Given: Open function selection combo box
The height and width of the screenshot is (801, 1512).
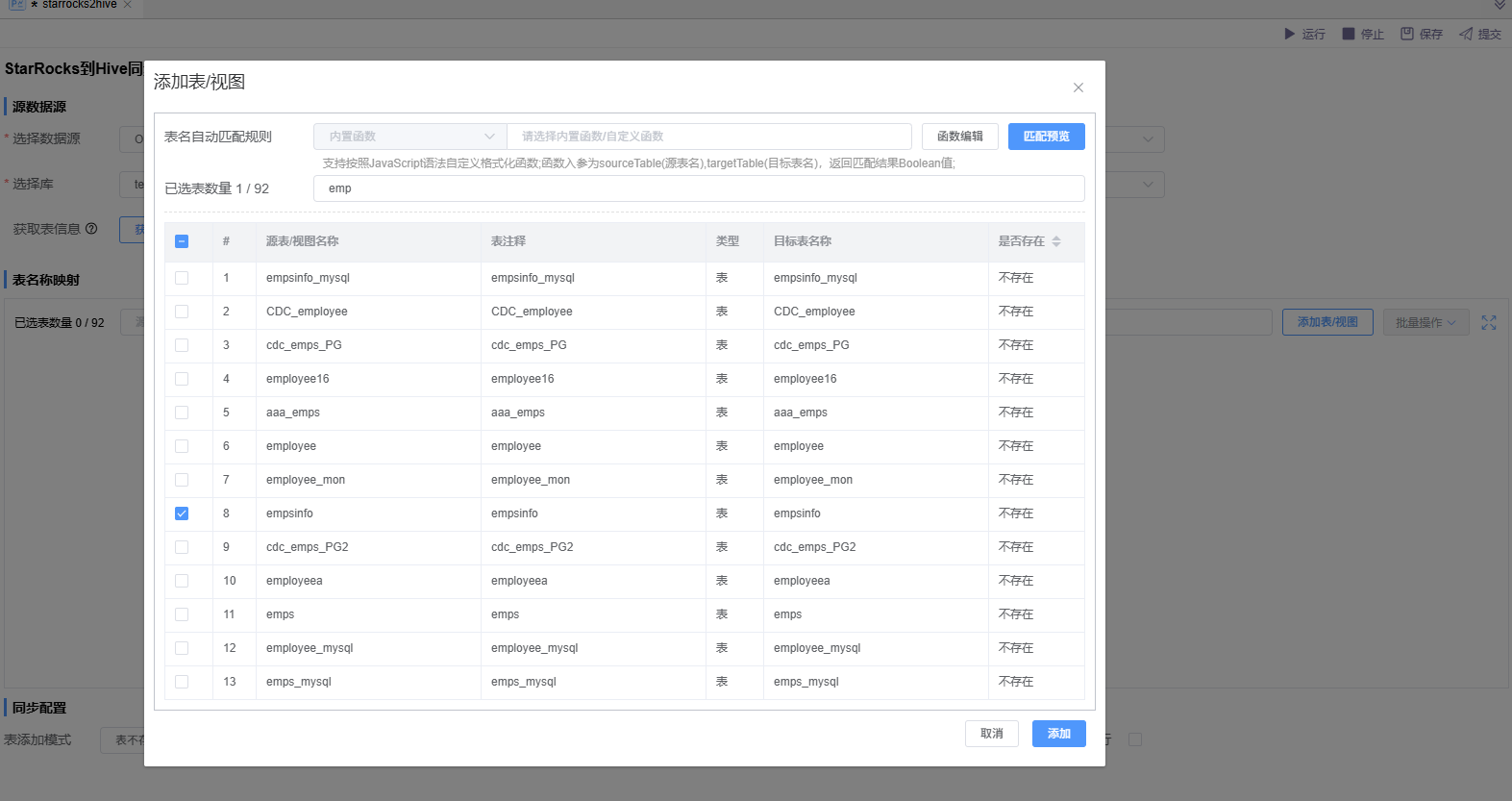Looking at the screenshot, I should pyautogui.click(x=708, y=137).
